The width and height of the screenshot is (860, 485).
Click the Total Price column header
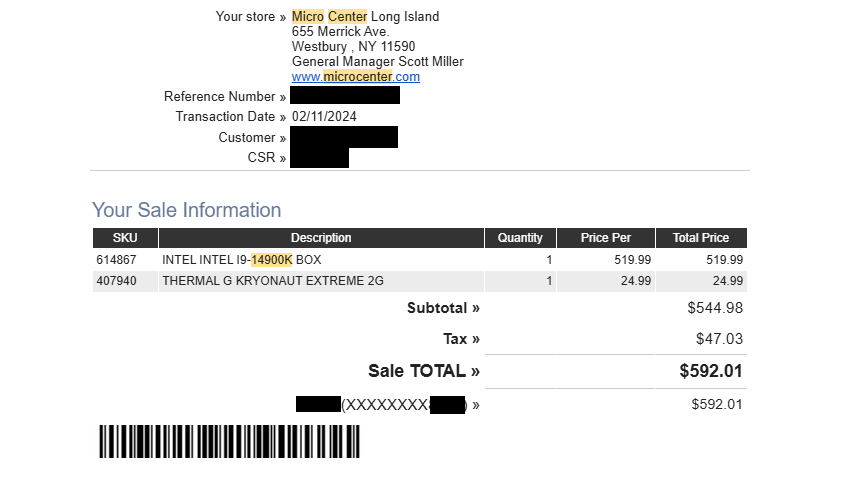[x=701, y=238]
